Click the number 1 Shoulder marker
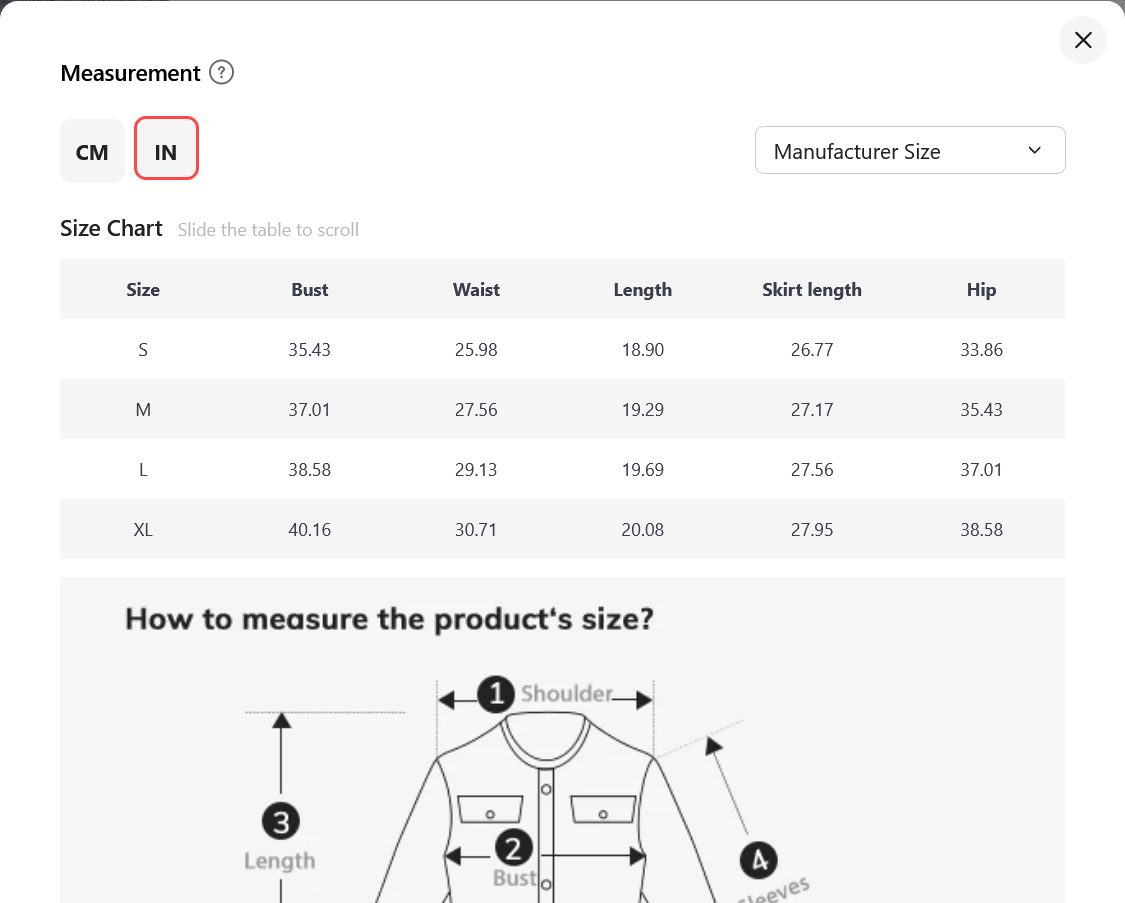1125x903 pixels. point(496,694)
